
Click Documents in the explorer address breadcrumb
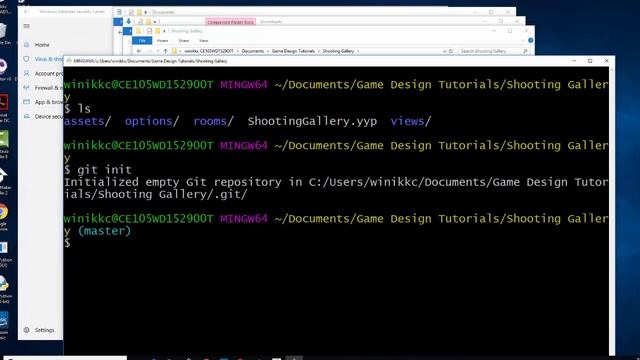tap(253, 51)
